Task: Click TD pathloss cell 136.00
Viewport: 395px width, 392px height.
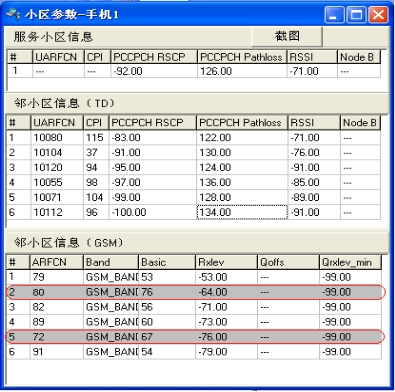Action: click(242, 182)
